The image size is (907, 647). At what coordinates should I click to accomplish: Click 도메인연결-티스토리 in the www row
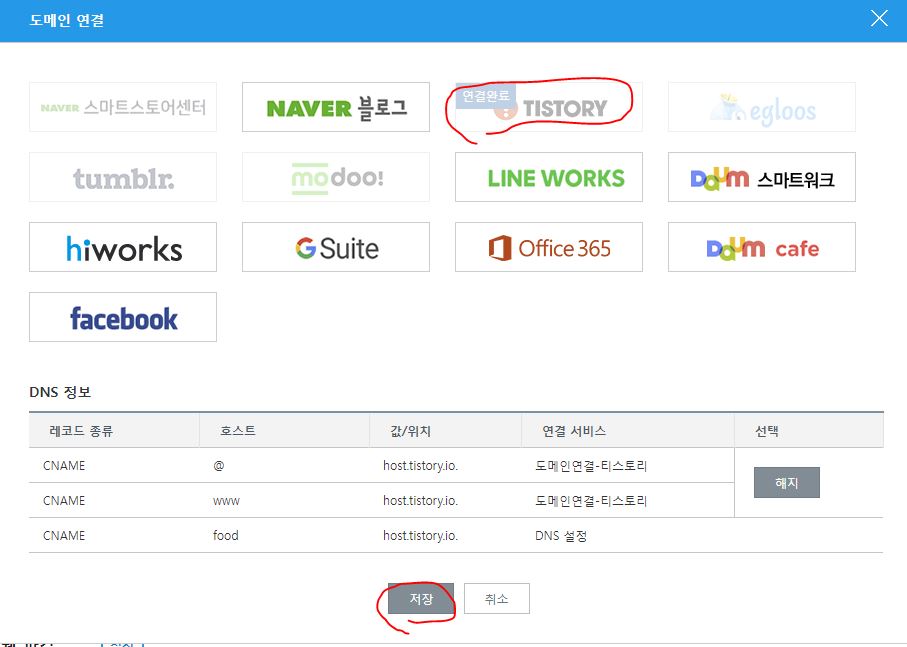pos(591,501)
